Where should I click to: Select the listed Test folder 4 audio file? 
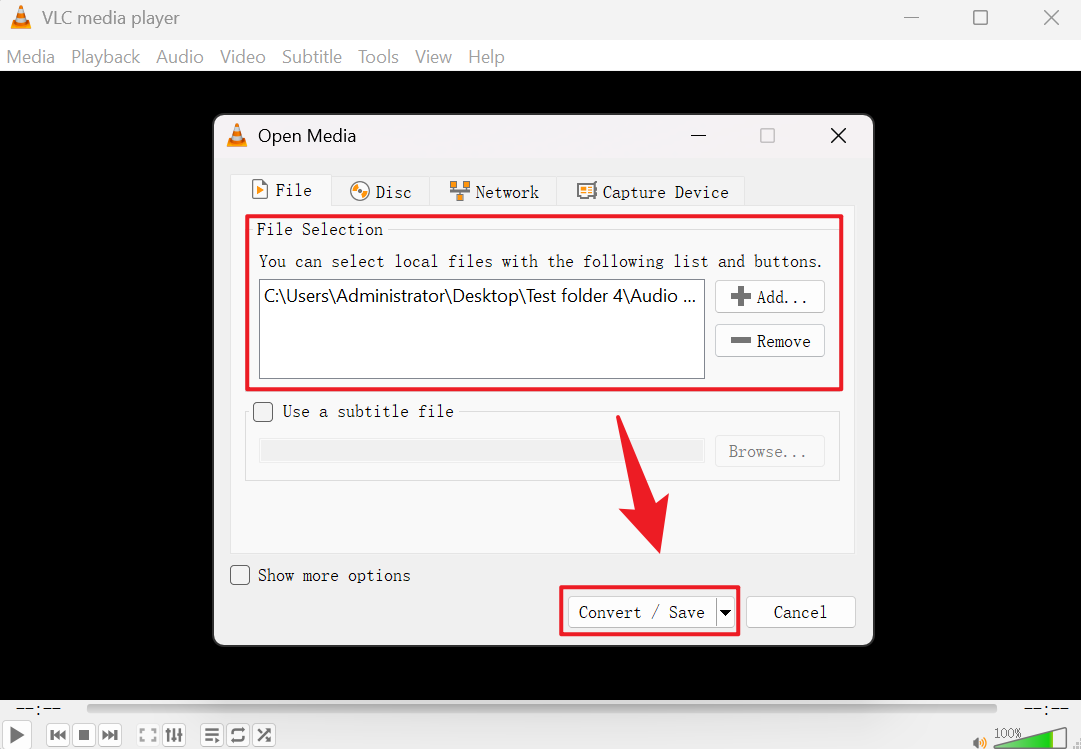pos(481,297)
